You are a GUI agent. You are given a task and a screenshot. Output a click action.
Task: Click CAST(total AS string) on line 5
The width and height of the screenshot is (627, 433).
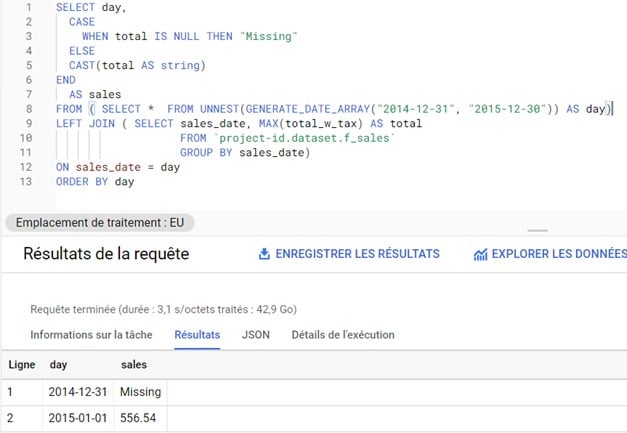pos(137,66)
